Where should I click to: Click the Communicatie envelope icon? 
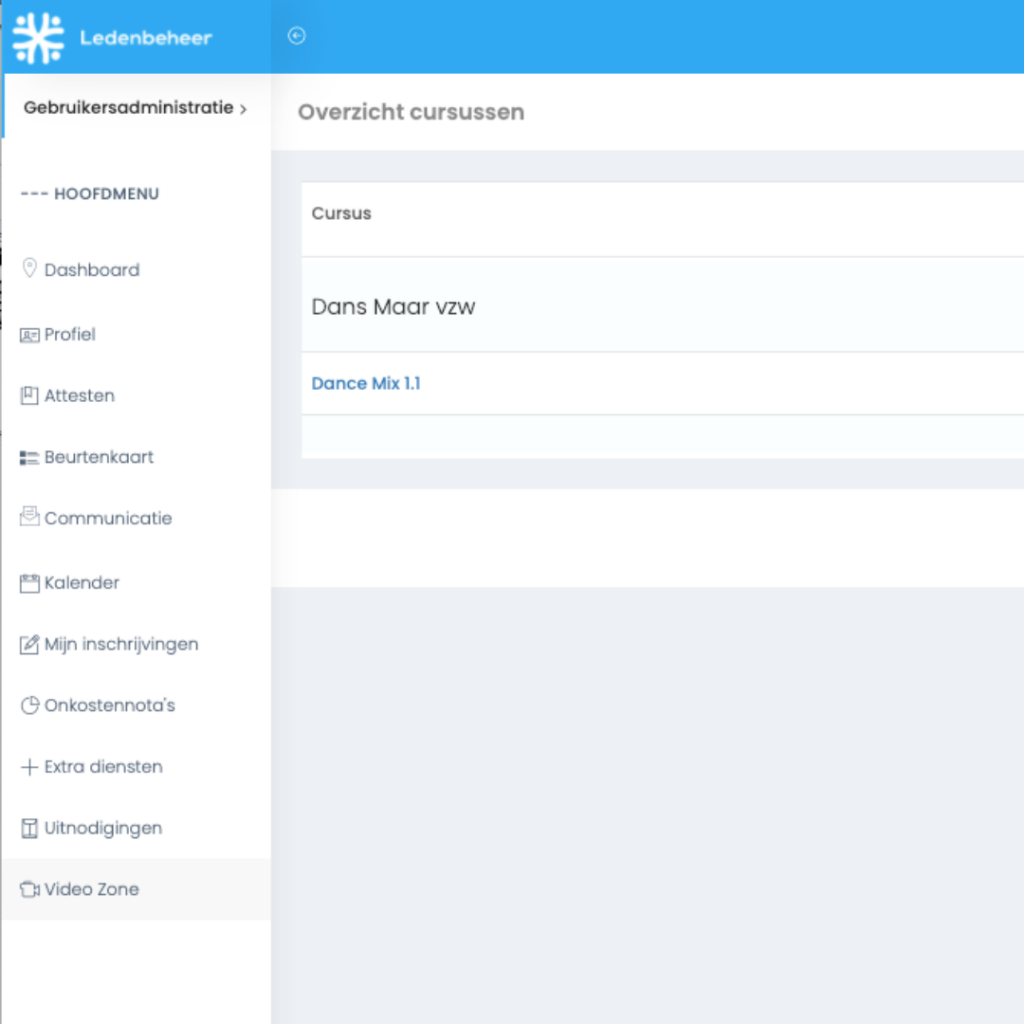29,517
